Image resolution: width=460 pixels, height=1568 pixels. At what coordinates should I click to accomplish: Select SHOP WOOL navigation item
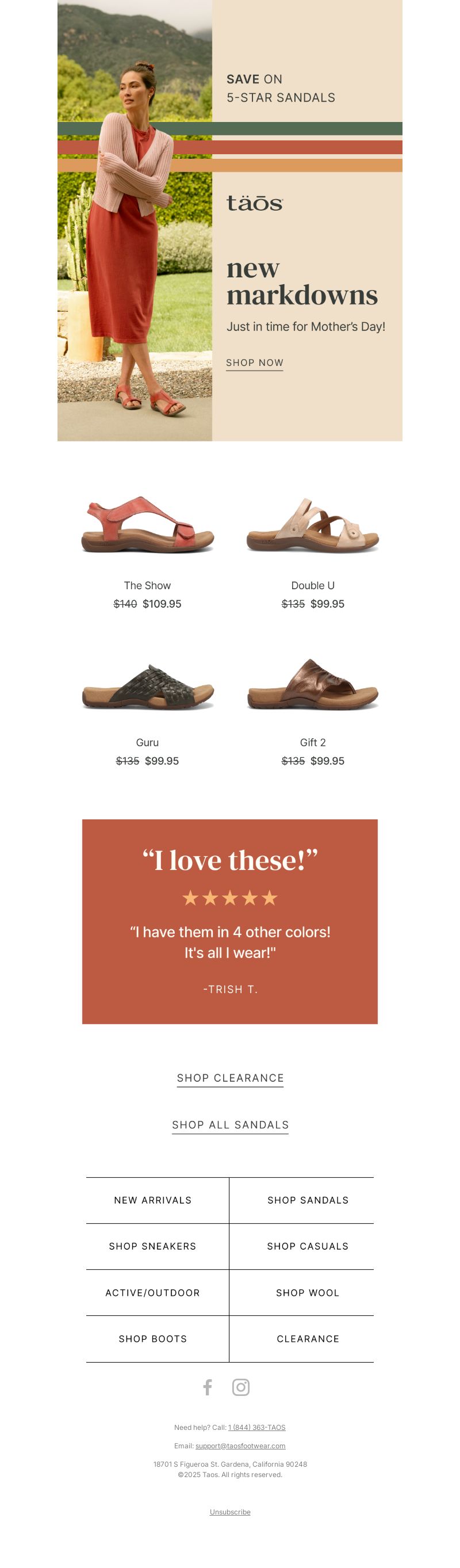(308, 1293)
